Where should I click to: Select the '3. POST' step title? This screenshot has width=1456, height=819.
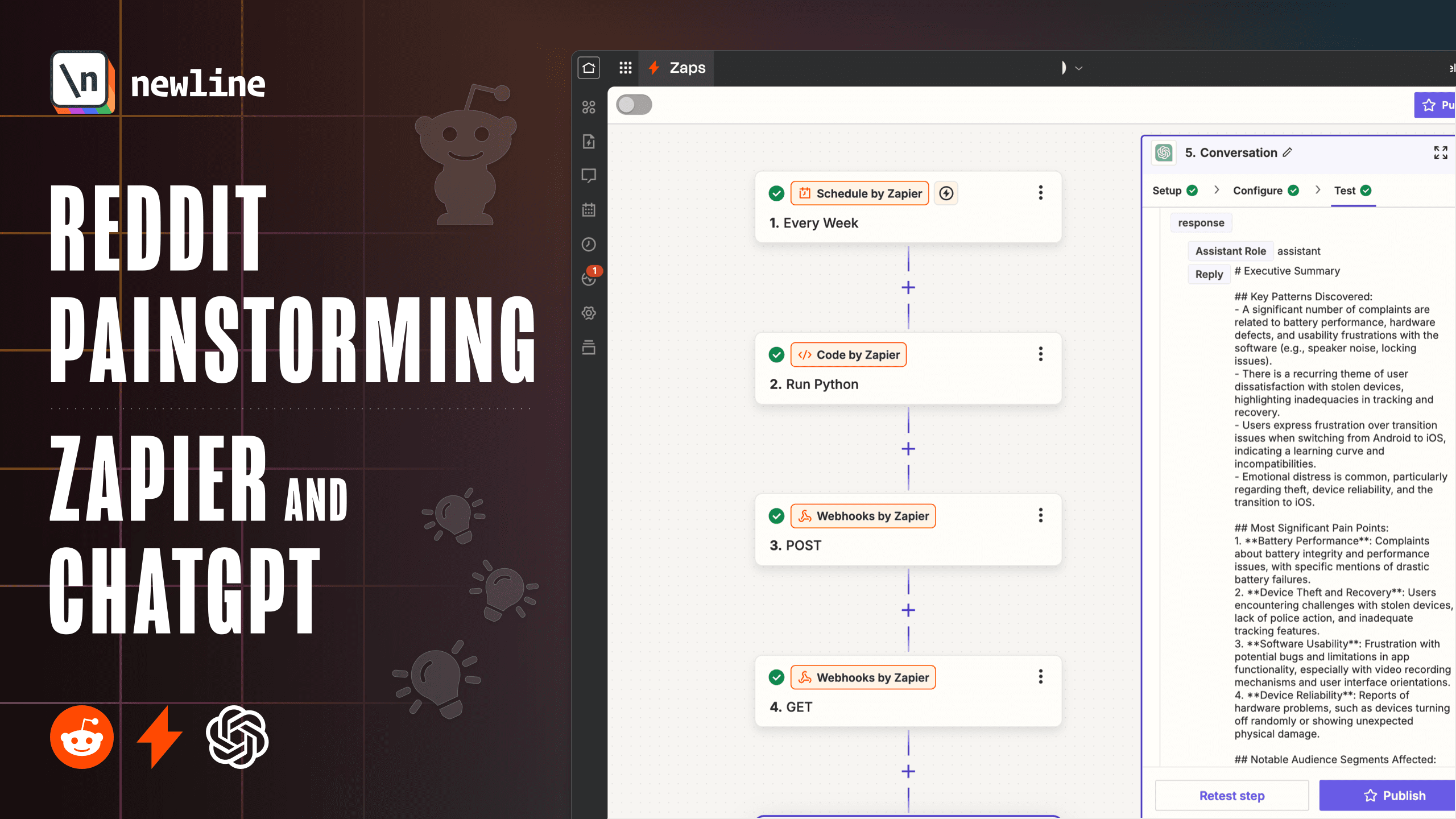click(x=795, y=545)
